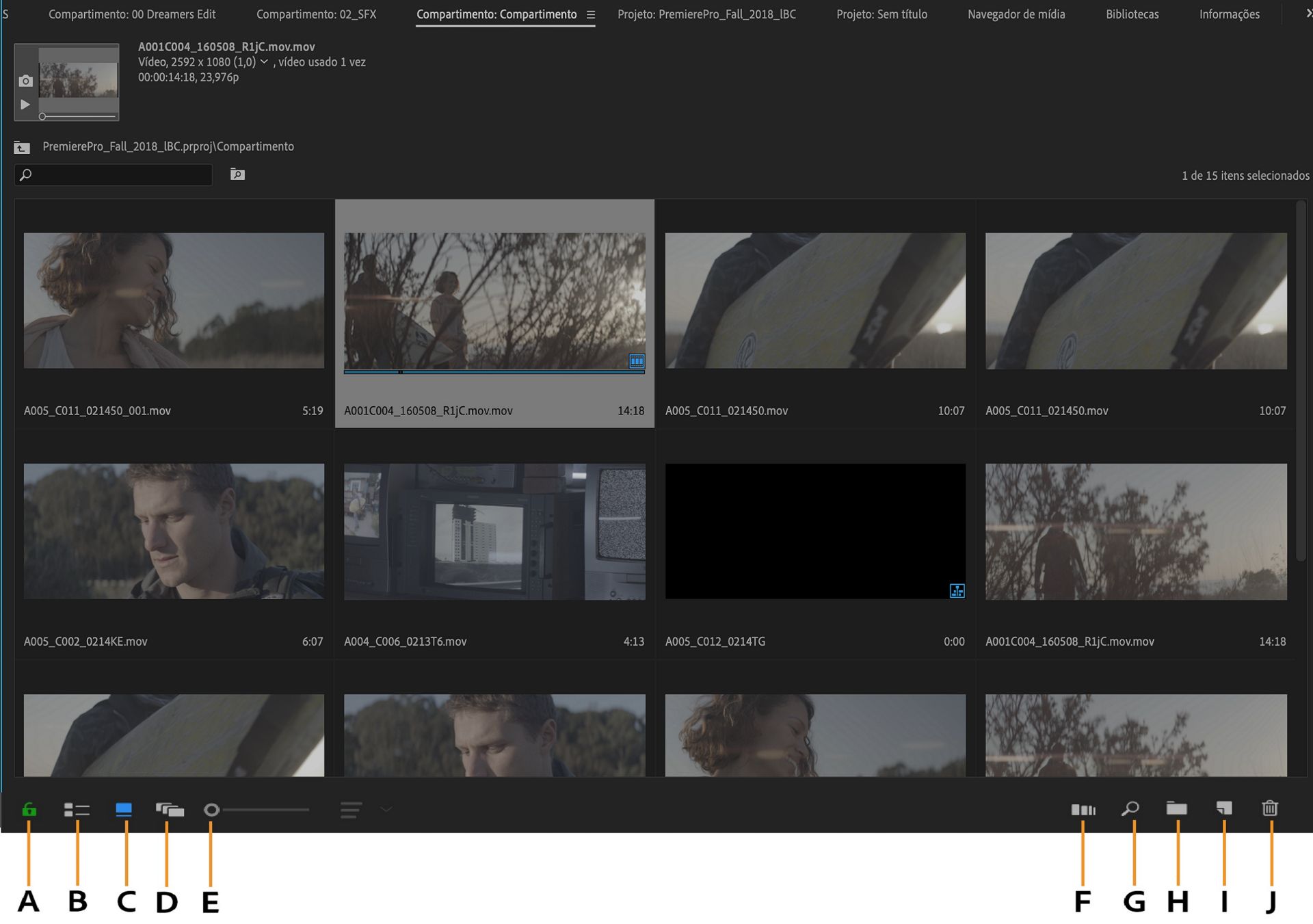Switch to Freeform View
Image resolution: width=1313 pixels, height=924 pixels.
170,810
